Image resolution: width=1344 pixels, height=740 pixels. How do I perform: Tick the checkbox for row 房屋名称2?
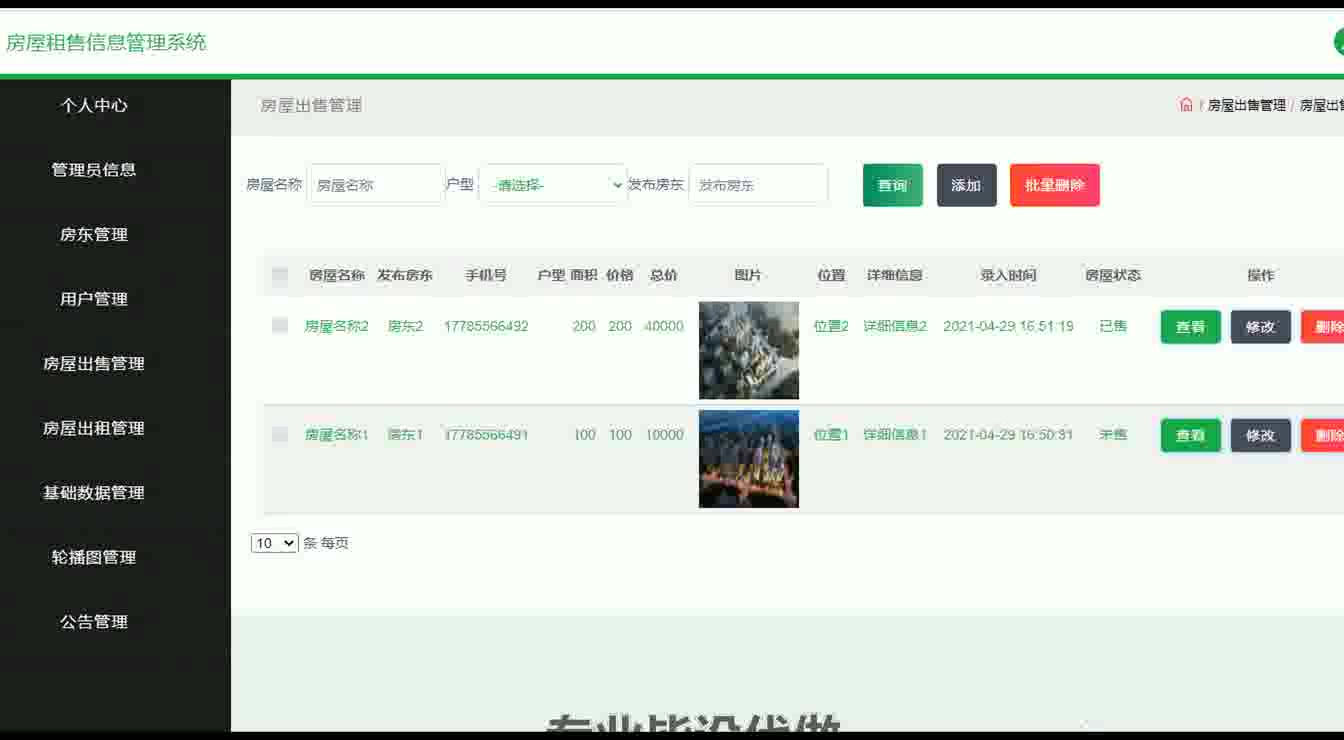280,326
